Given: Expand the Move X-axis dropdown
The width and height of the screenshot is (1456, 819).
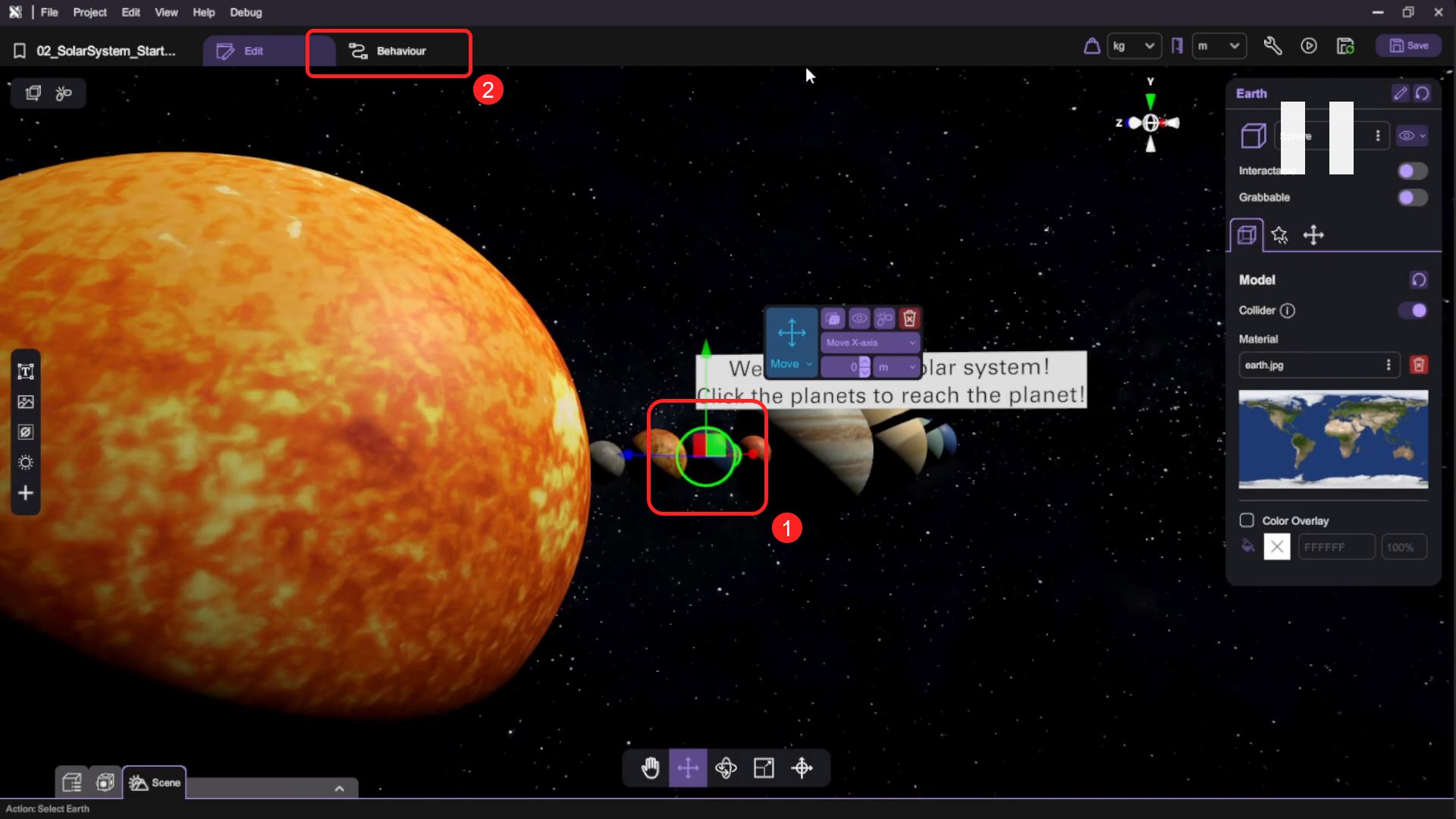Looking at the screenshot, I should (x=870, y=343).
